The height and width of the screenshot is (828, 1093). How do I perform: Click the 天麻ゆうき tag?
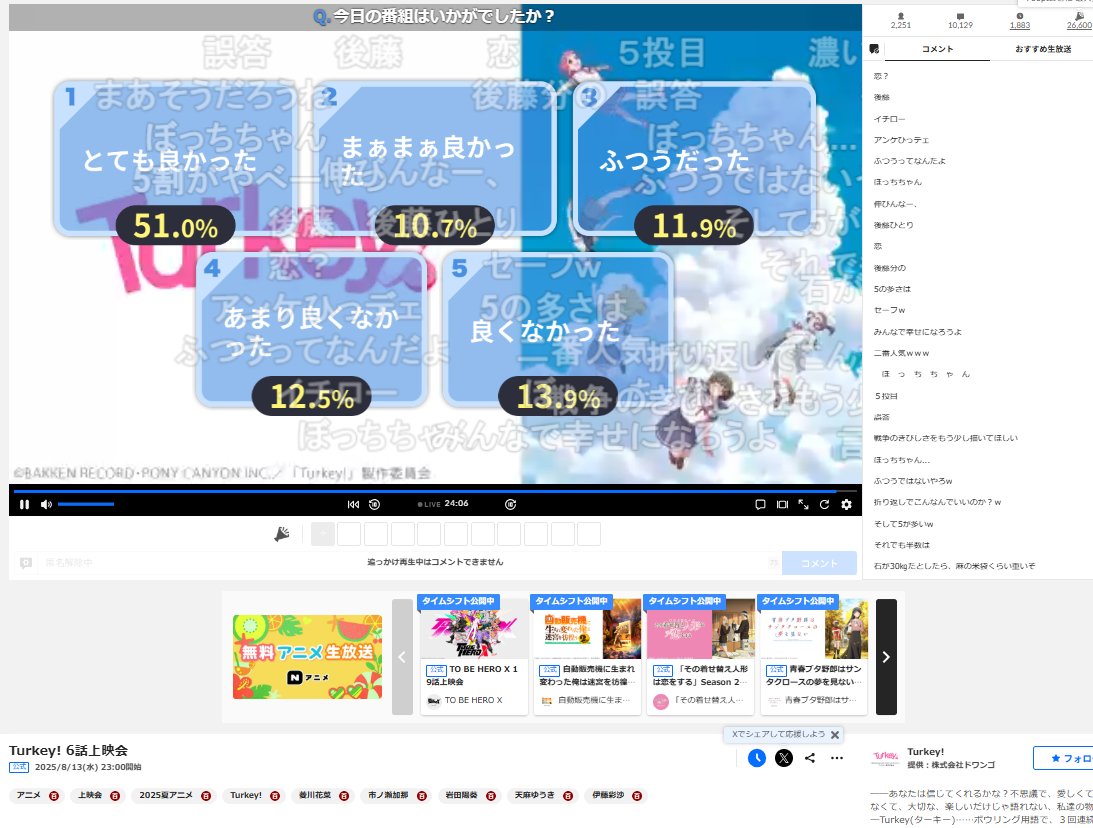coord(535,795)
